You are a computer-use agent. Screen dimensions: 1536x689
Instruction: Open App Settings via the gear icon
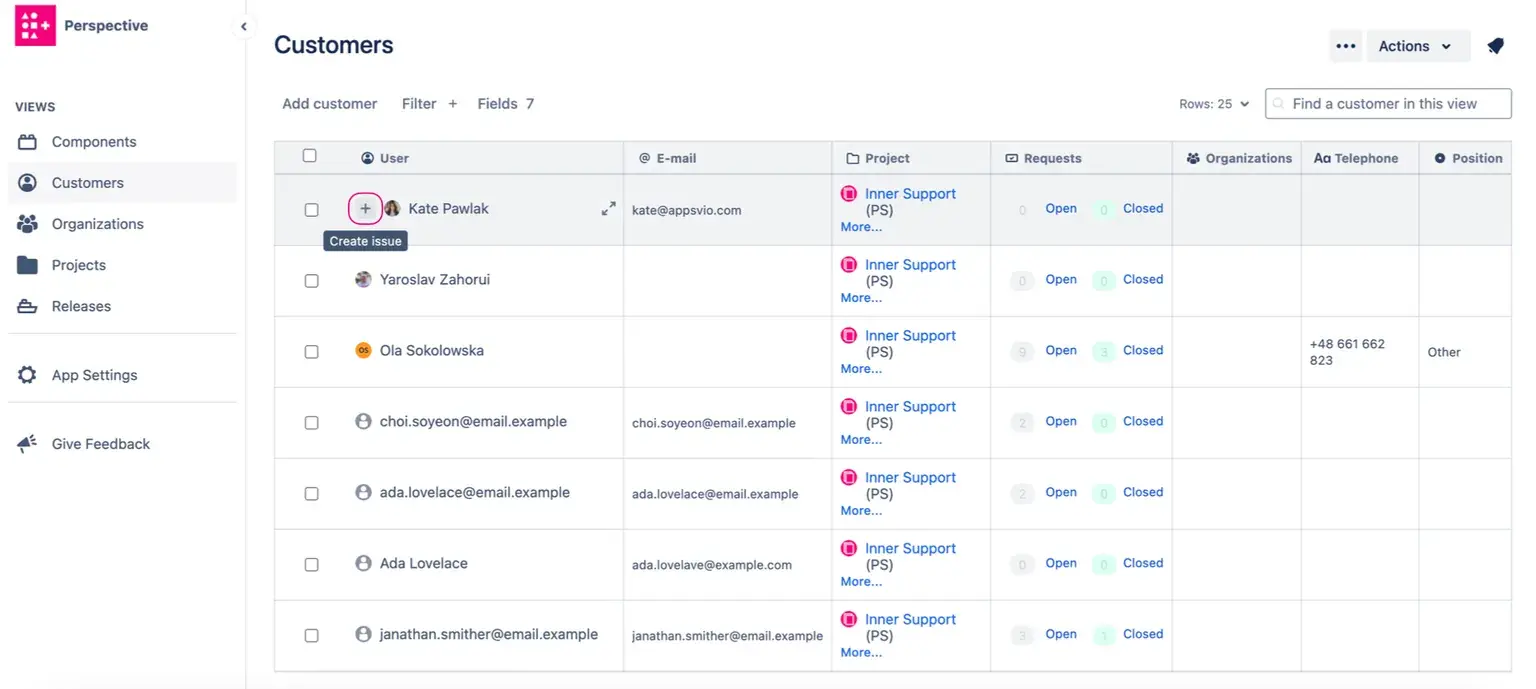click(31, 374)
